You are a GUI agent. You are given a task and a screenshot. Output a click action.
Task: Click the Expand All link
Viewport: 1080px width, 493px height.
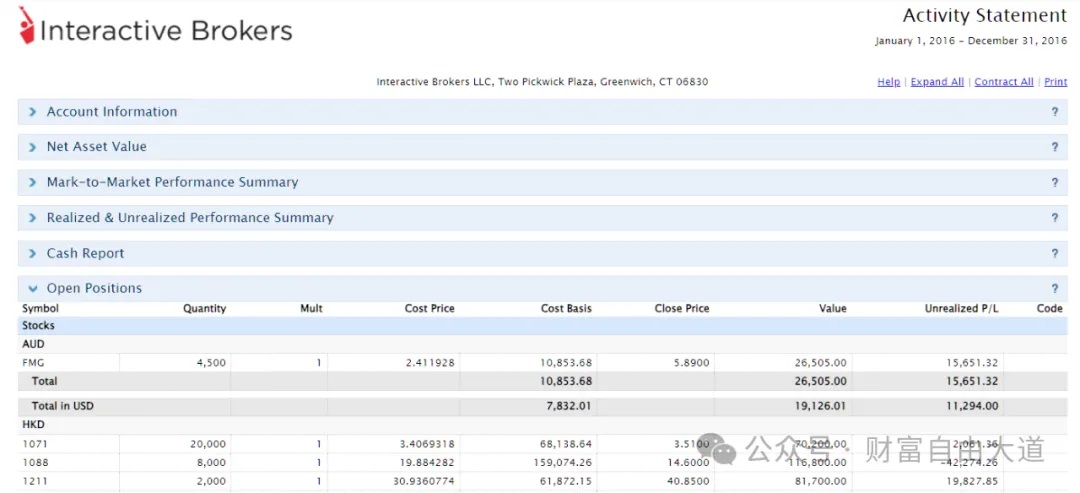pos(937,82)
